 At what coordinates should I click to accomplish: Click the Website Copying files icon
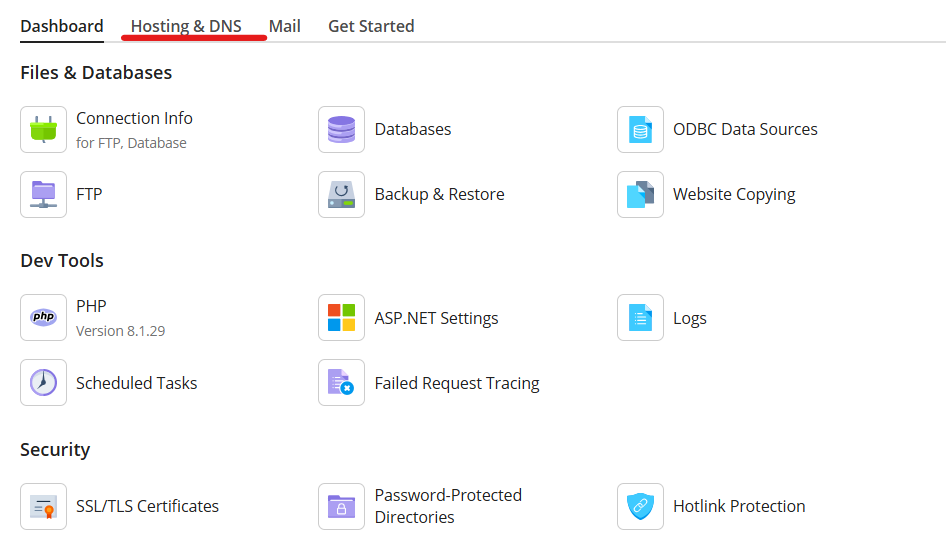pyautogui.click(x=640, y=195)
